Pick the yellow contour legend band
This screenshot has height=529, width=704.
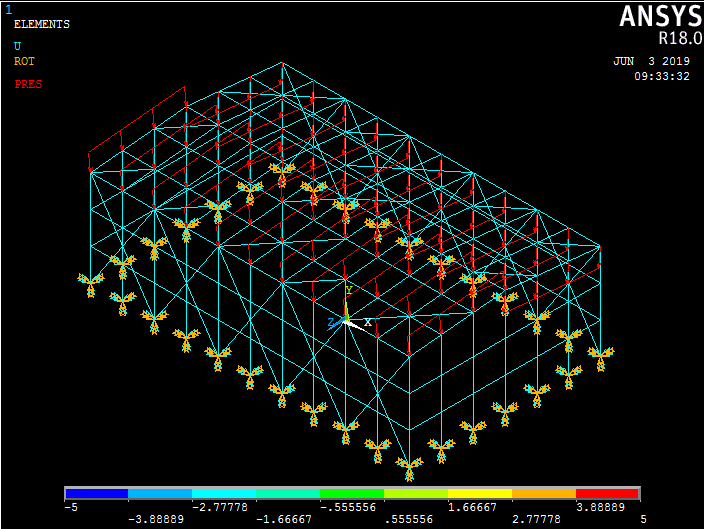(479, 494)
